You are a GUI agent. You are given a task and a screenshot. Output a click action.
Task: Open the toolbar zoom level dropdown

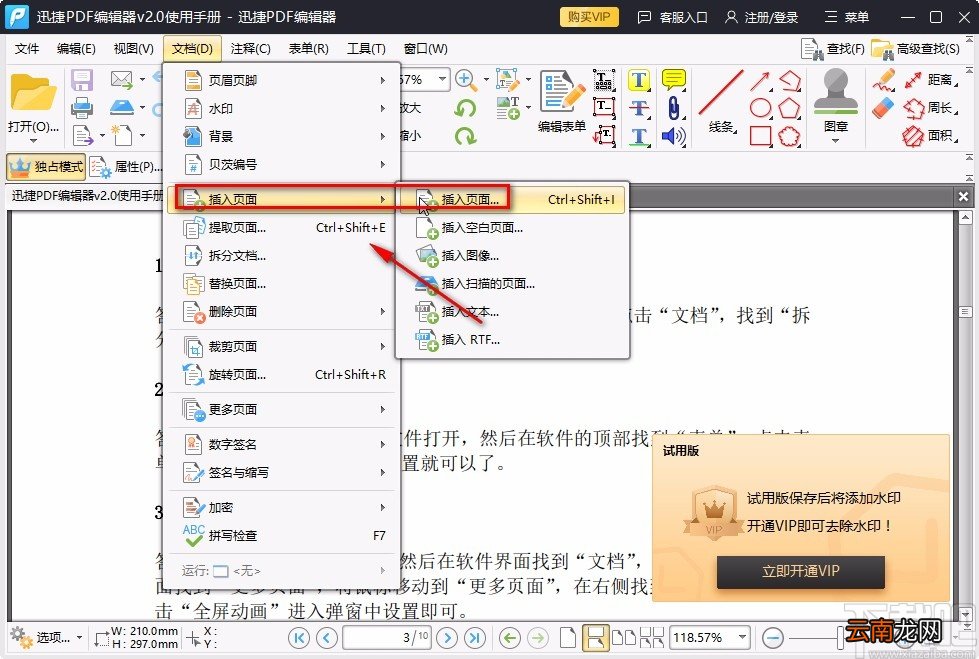pyautogui.click(x=442, y=79)
